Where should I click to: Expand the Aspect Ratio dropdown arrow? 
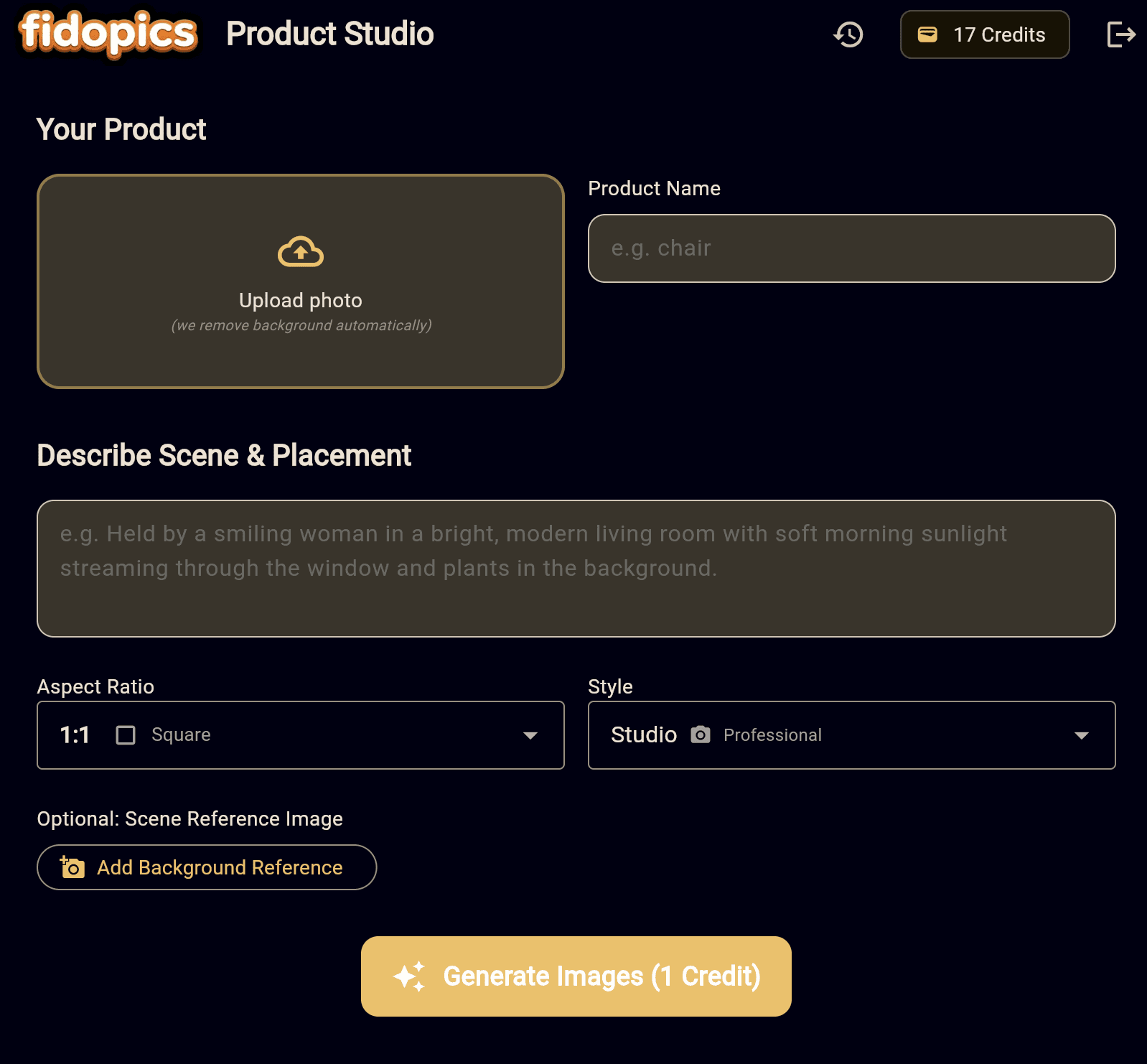click(x=530, y=735)
